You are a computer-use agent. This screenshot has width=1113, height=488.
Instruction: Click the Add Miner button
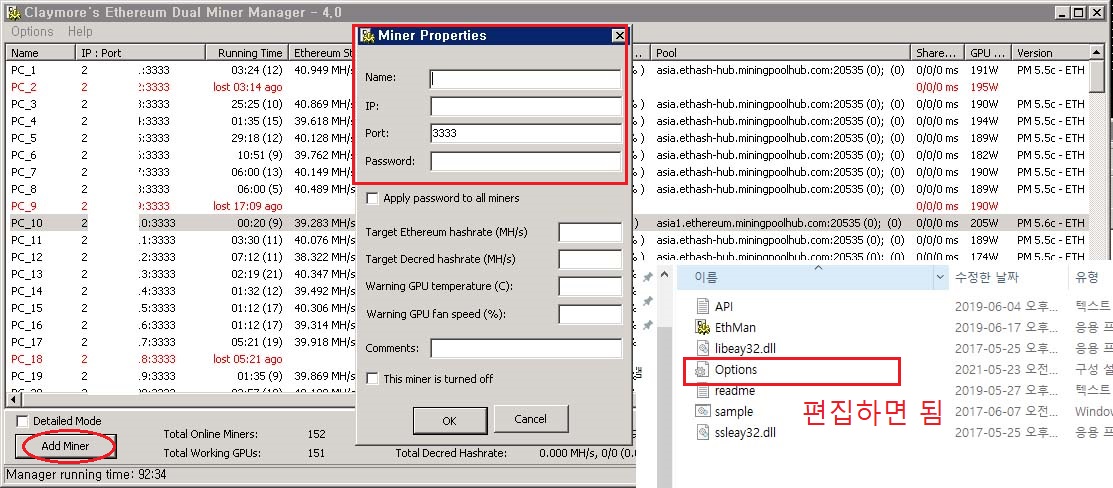click(65, 446)
